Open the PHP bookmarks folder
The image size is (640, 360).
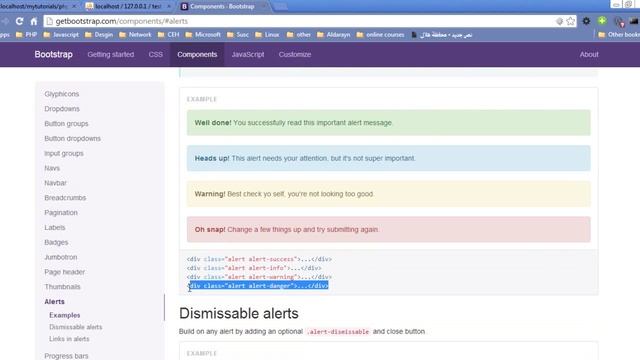[x=27, y=35]
